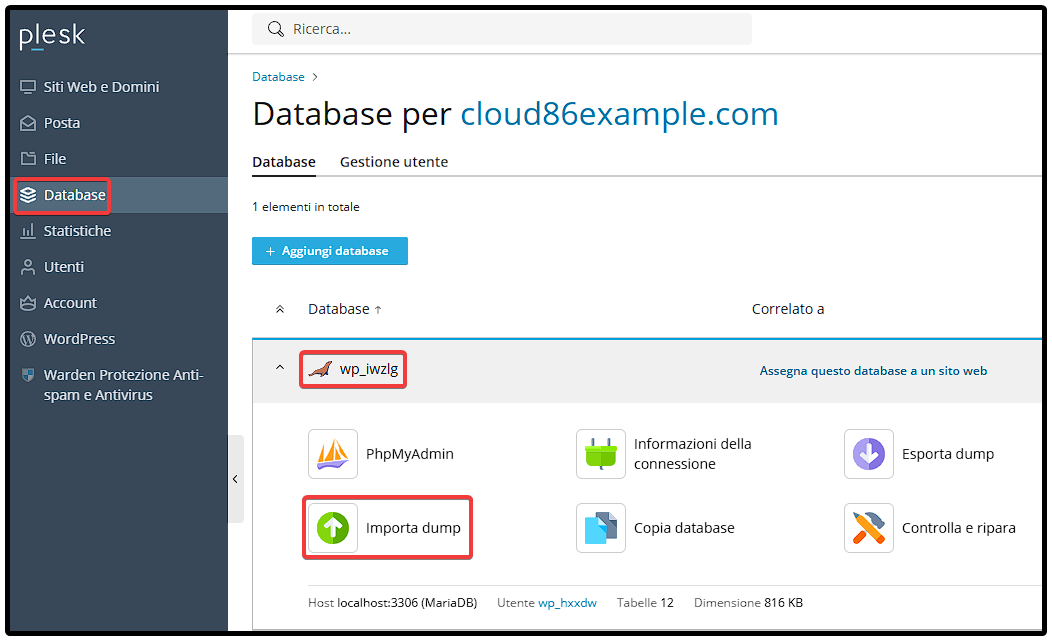Click the Importa dump label
1052x641 pixels.
(413, 528)
